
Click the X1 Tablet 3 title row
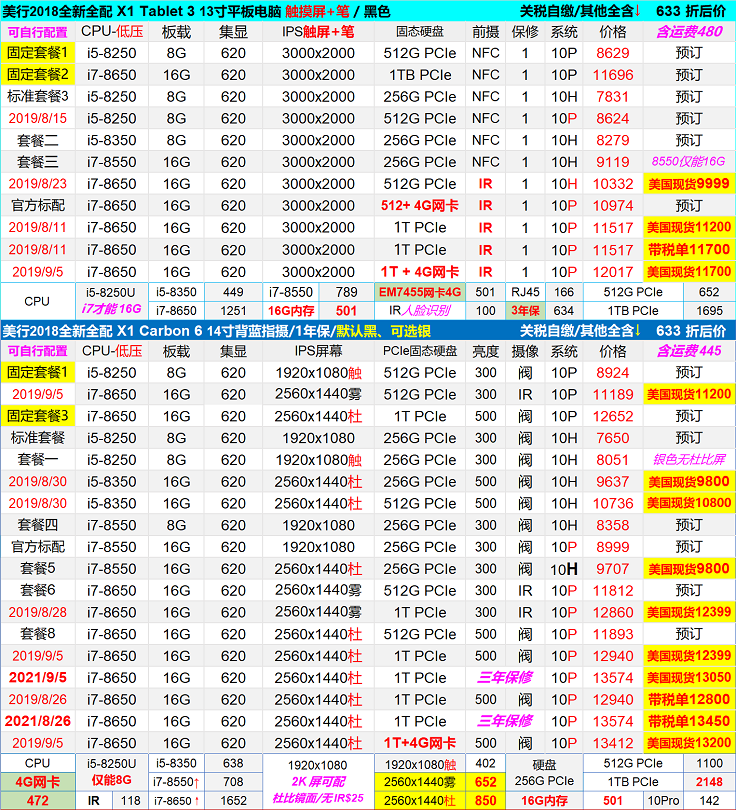click(x=368, y=11)
